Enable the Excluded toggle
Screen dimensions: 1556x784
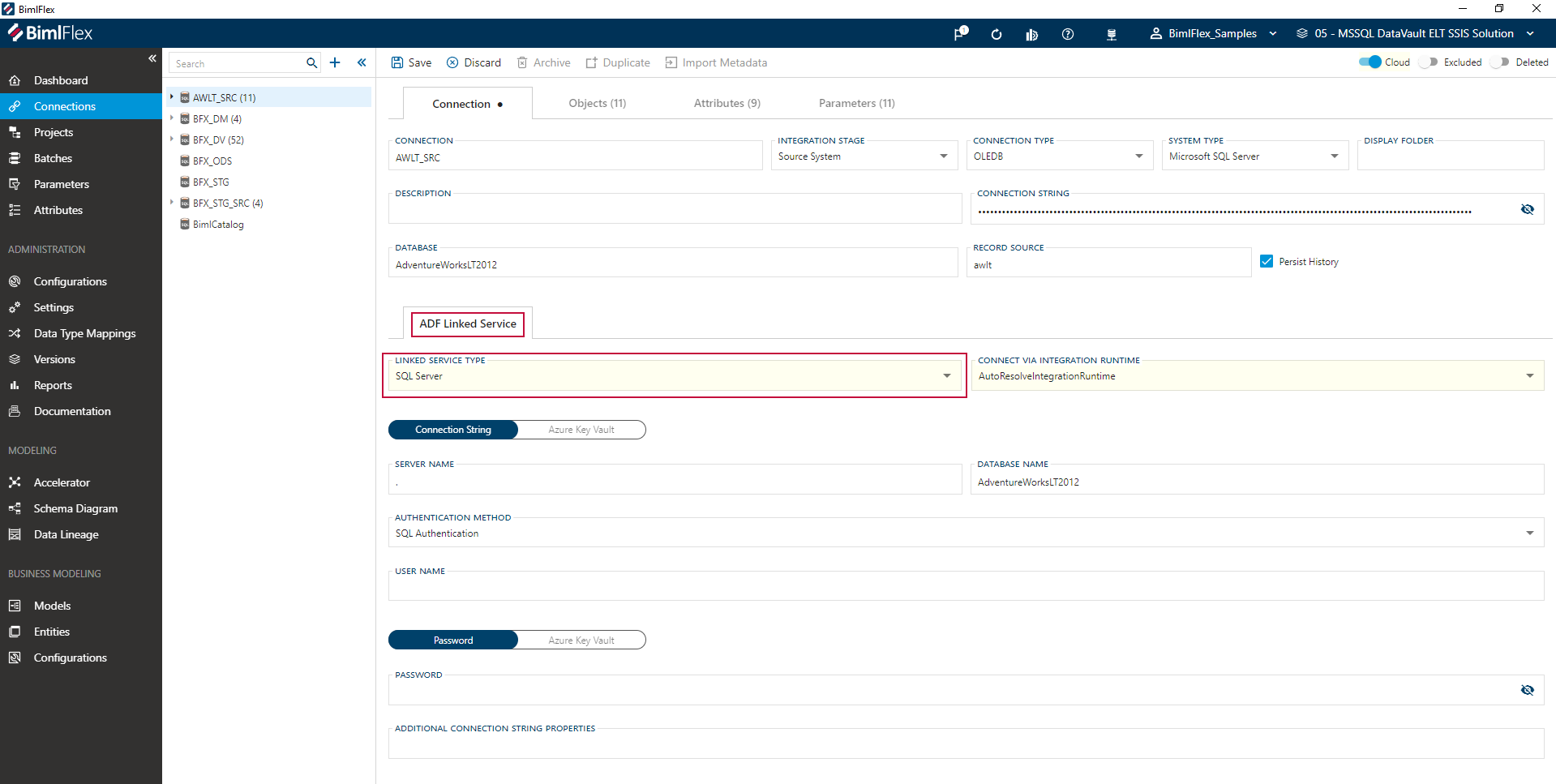click(x=1428, y=62)
